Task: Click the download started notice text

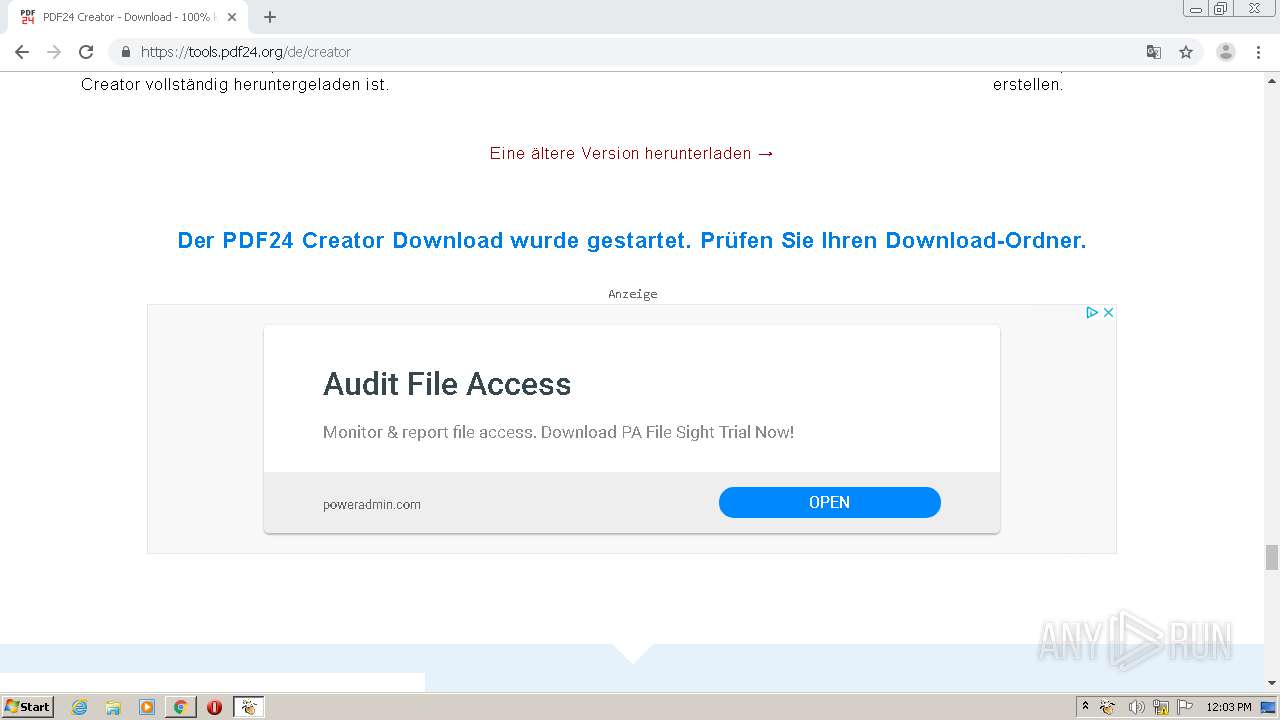Action: click(x=632, y=240)
